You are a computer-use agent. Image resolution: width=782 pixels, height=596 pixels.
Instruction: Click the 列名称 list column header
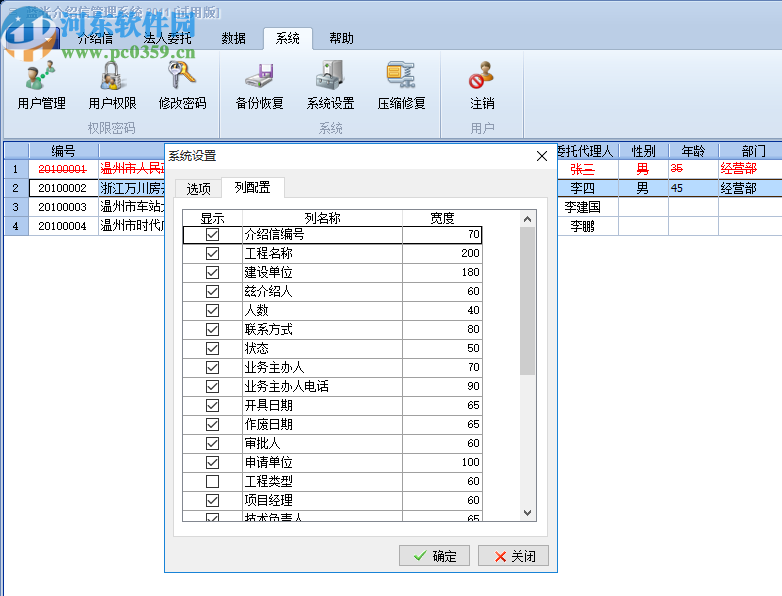tap(322, 218)
